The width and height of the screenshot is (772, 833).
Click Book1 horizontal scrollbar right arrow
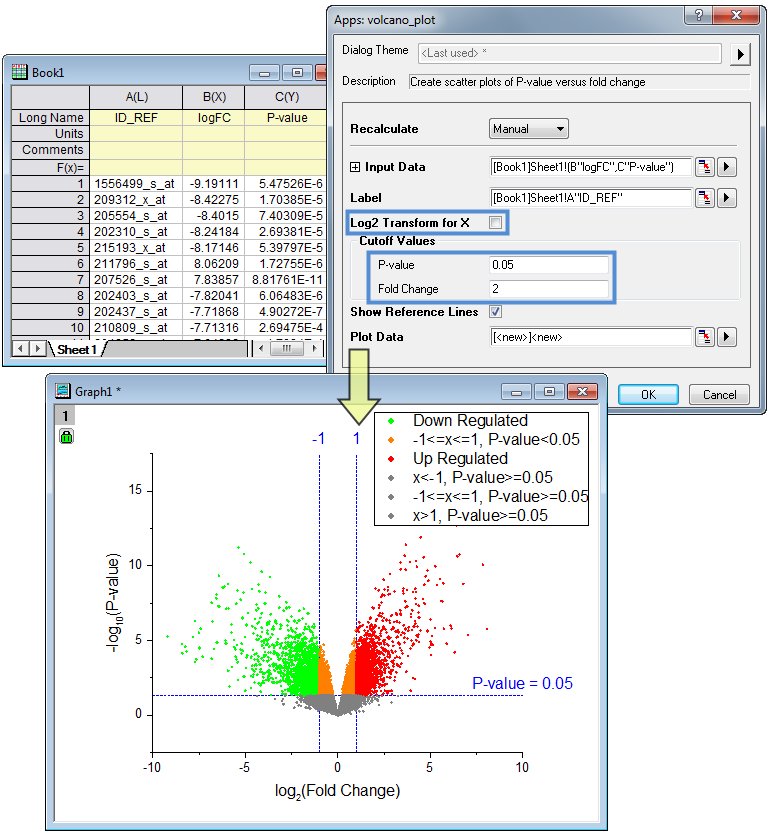tap(315, 348)
